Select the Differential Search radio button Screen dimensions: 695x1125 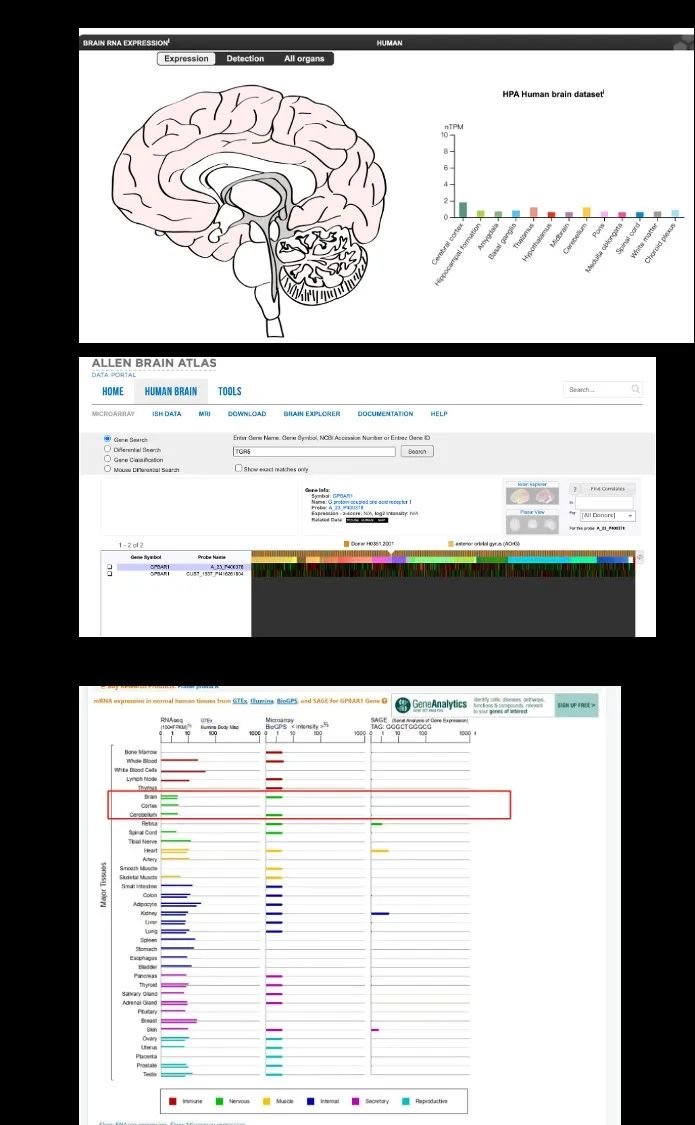pyautogui.click(x=108, y=448)
